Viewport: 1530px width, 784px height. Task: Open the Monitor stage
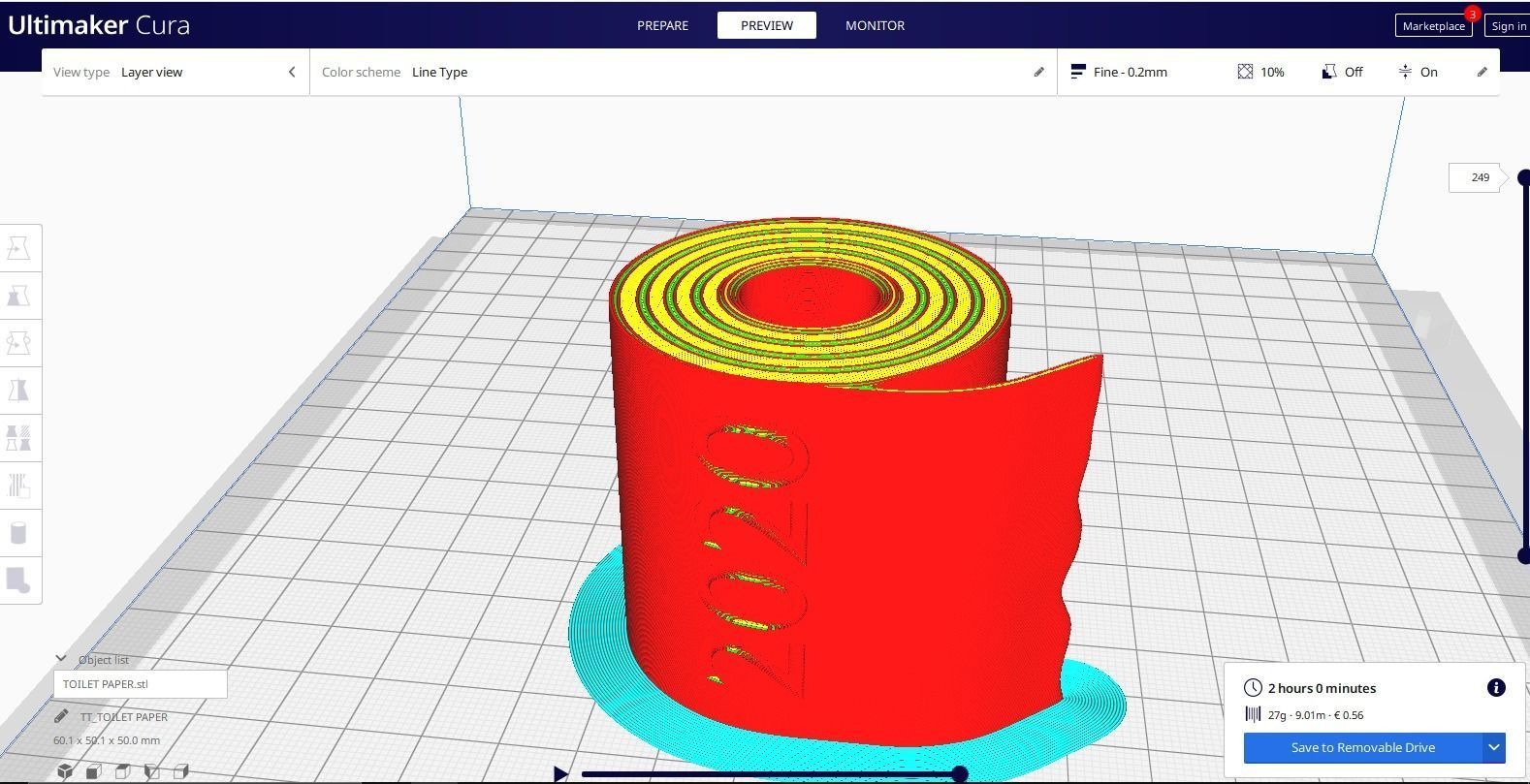[x=875, y=25]
